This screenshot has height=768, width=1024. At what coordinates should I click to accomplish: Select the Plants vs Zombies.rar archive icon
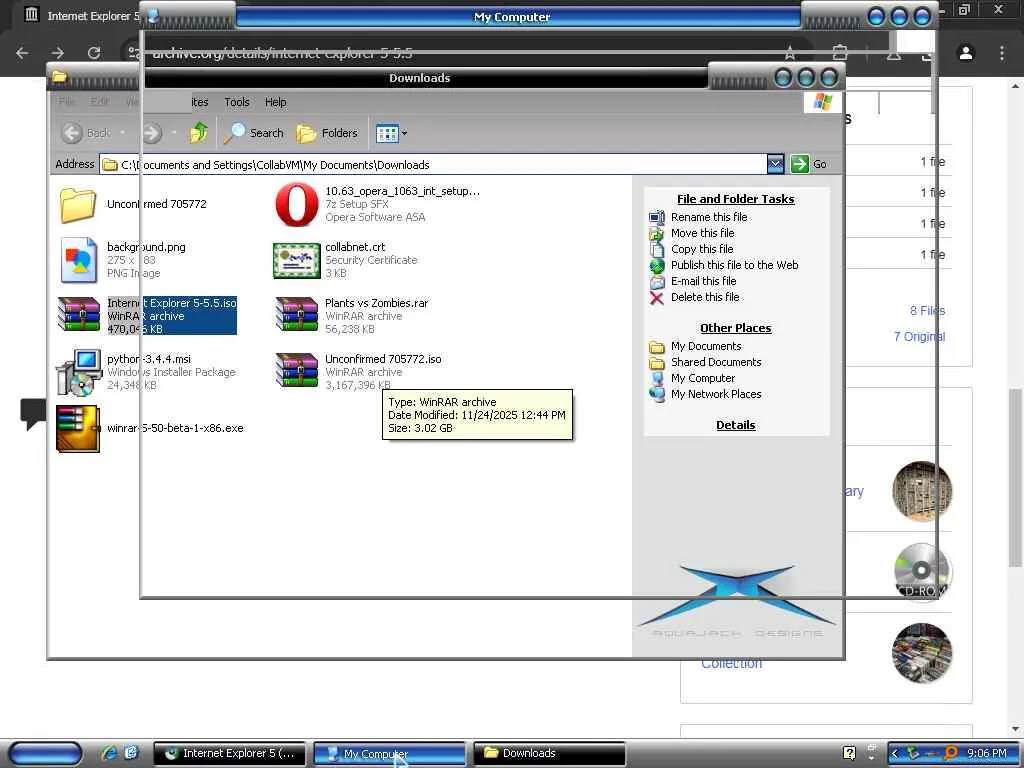click(296, 315)
